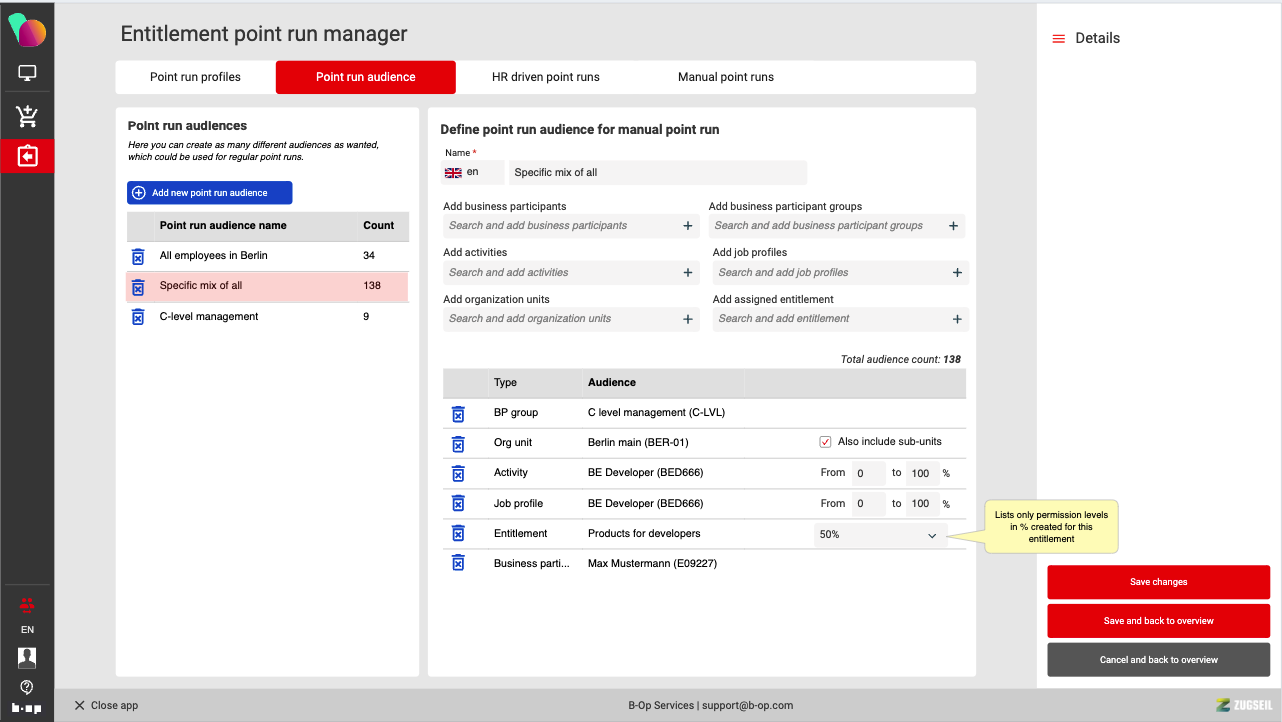Click 'Add new point run audience' button
The width and height of the screenshot is (1282, 722).
210,193
